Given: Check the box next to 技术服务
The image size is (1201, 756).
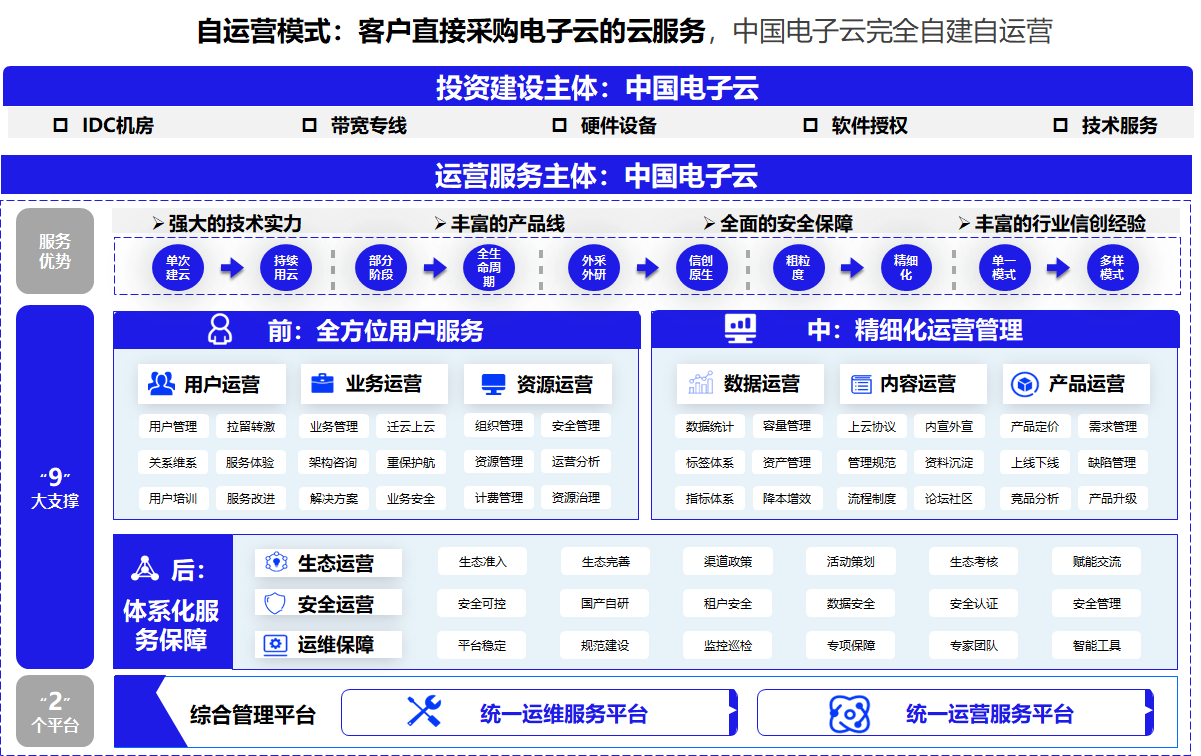Looking at the screenshot, I should point(1061,125).
